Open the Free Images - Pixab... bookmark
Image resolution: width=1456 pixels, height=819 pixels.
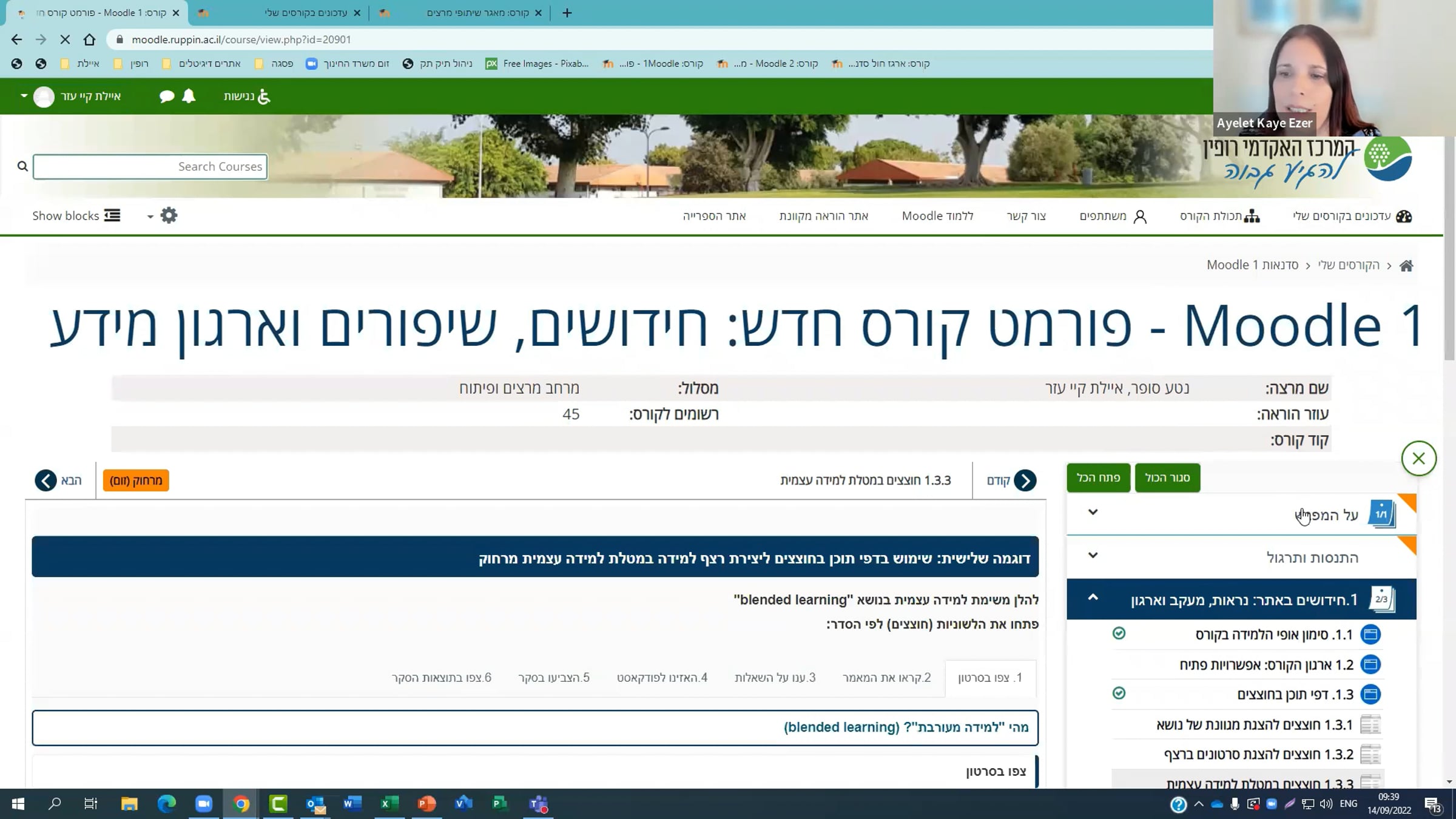(x=537, y=63)
